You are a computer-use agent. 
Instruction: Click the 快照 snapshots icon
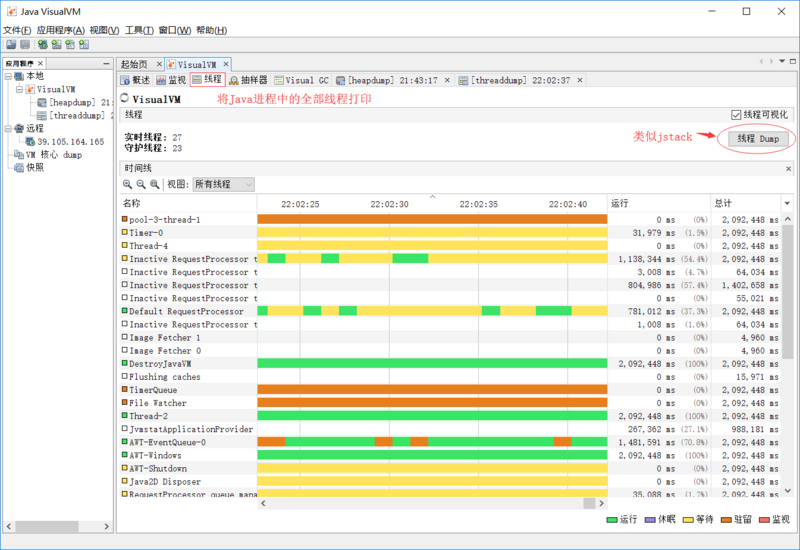click(19, 168)
